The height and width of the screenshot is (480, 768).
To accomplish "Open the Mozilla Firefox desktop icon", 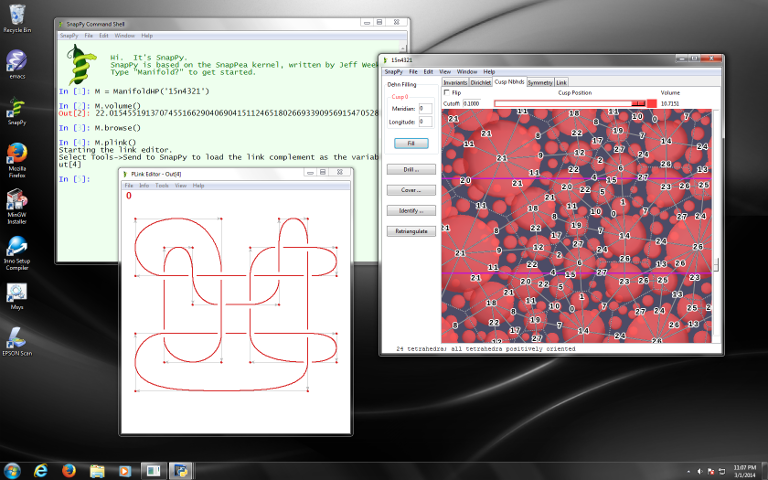I will (x=17, y=159).
